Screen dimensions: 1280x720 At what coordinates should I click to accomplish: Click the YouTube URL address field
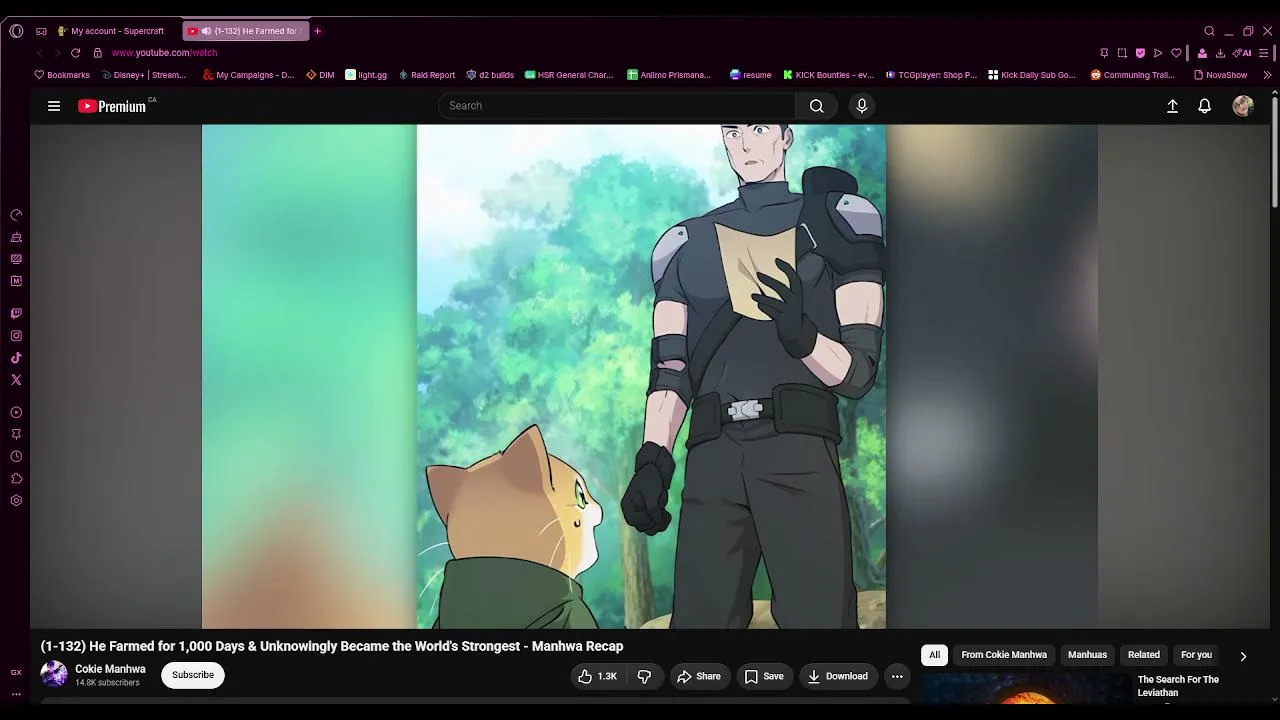pyautogui.click(x=164, y=53)
